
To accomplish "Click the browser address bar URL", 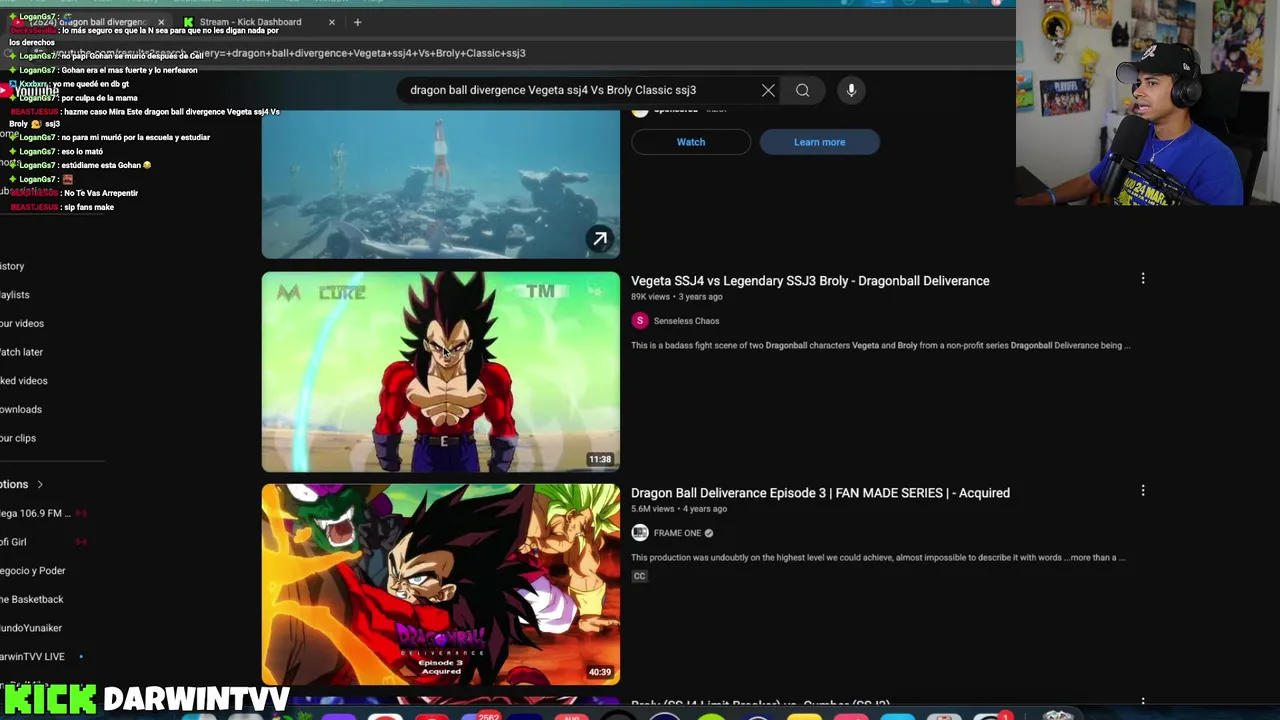I will [290, 53].
